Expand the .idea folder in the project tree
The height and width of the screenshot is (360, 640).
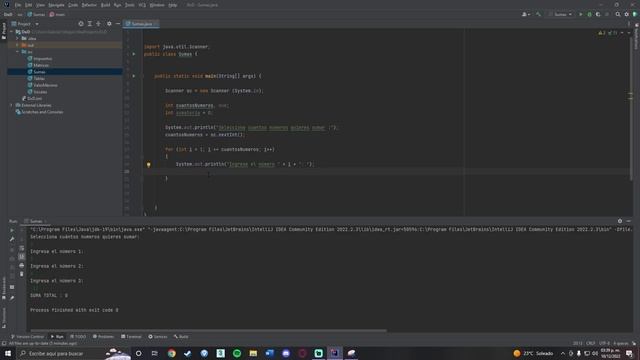(18, 38)
